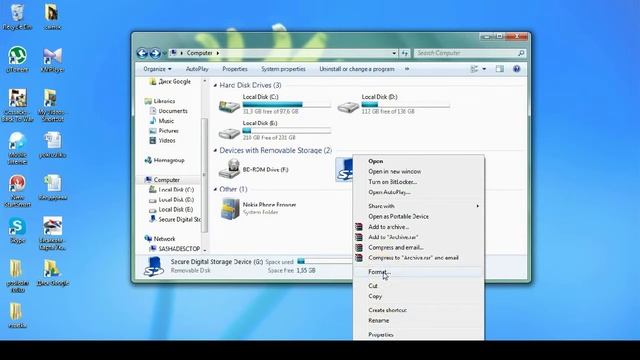The image size is (640, 360).
Task: Open the view options dropdown arrow
Action: click(484, 69)
